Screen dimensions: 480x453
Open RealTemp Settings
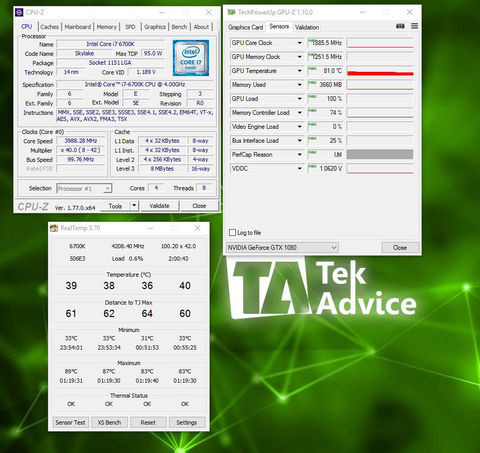click(187, 422)
